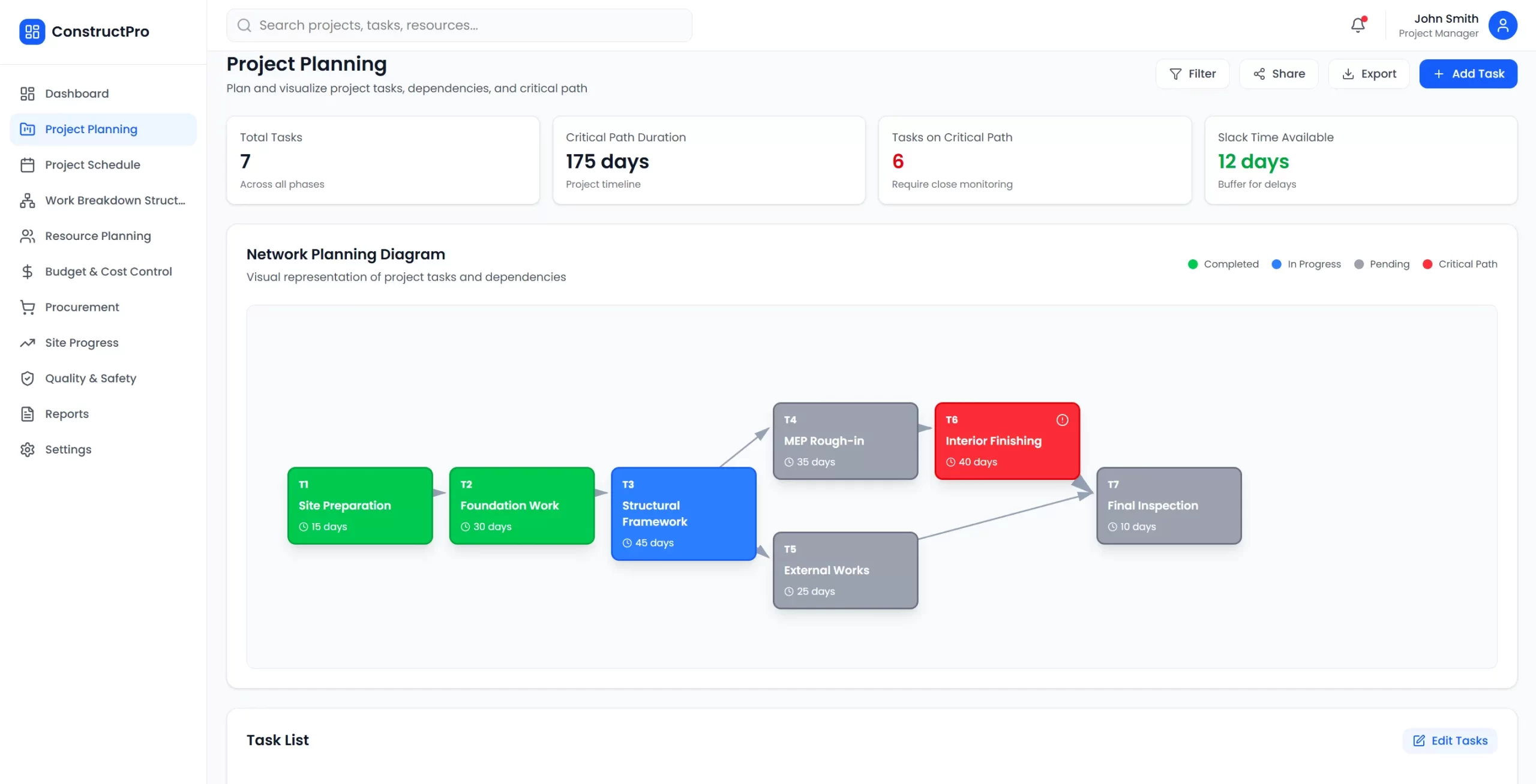Click inside the search projects field
This screenshot has width=1536, height=784.
(x=459, y=25)
